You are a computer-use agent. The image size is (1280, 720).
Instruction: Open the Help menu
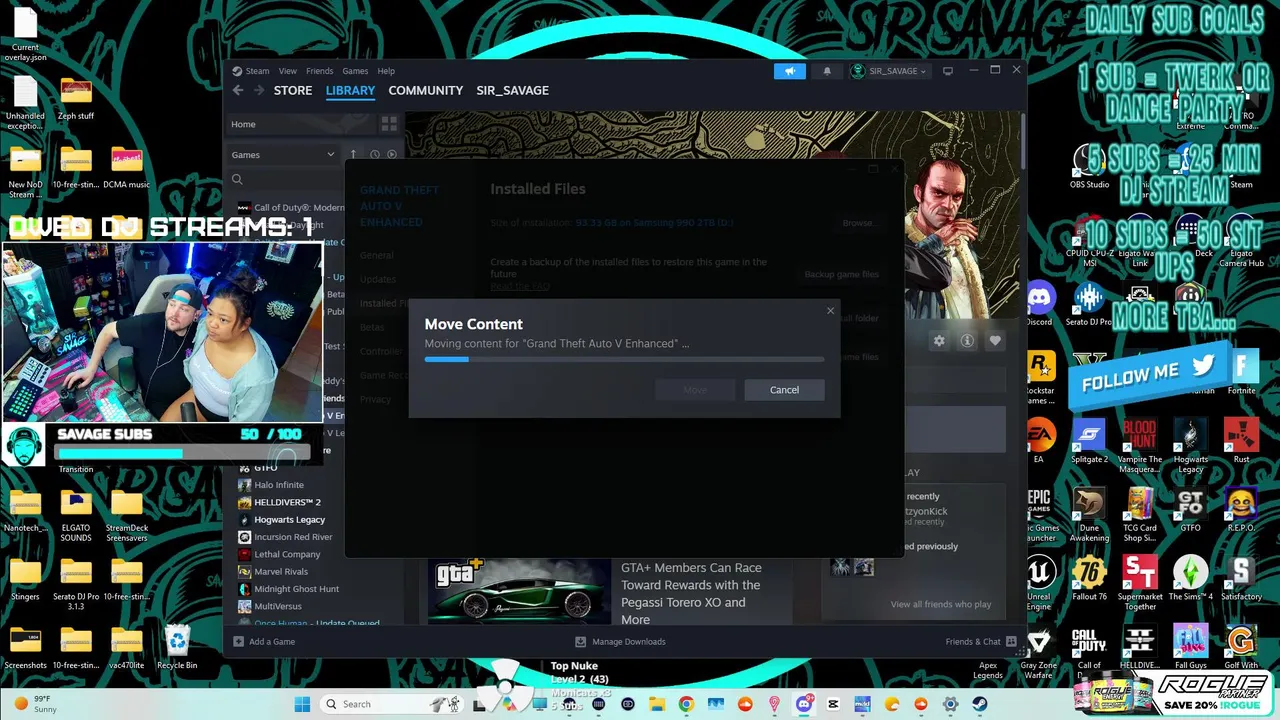click(386, 71)
